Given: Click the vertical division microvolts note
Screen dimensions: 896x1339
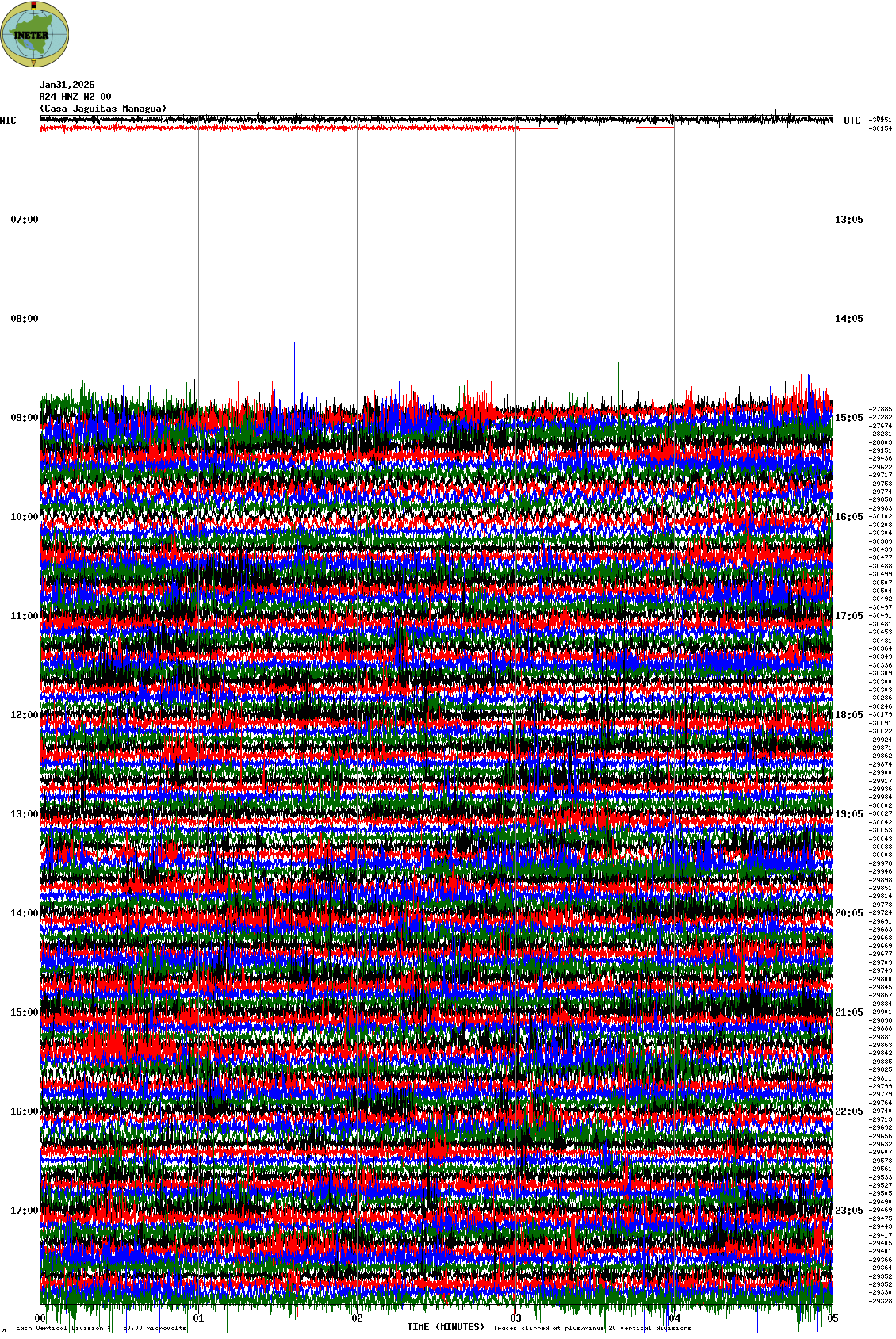Looking at the screenshot, I should [101, 1328].
